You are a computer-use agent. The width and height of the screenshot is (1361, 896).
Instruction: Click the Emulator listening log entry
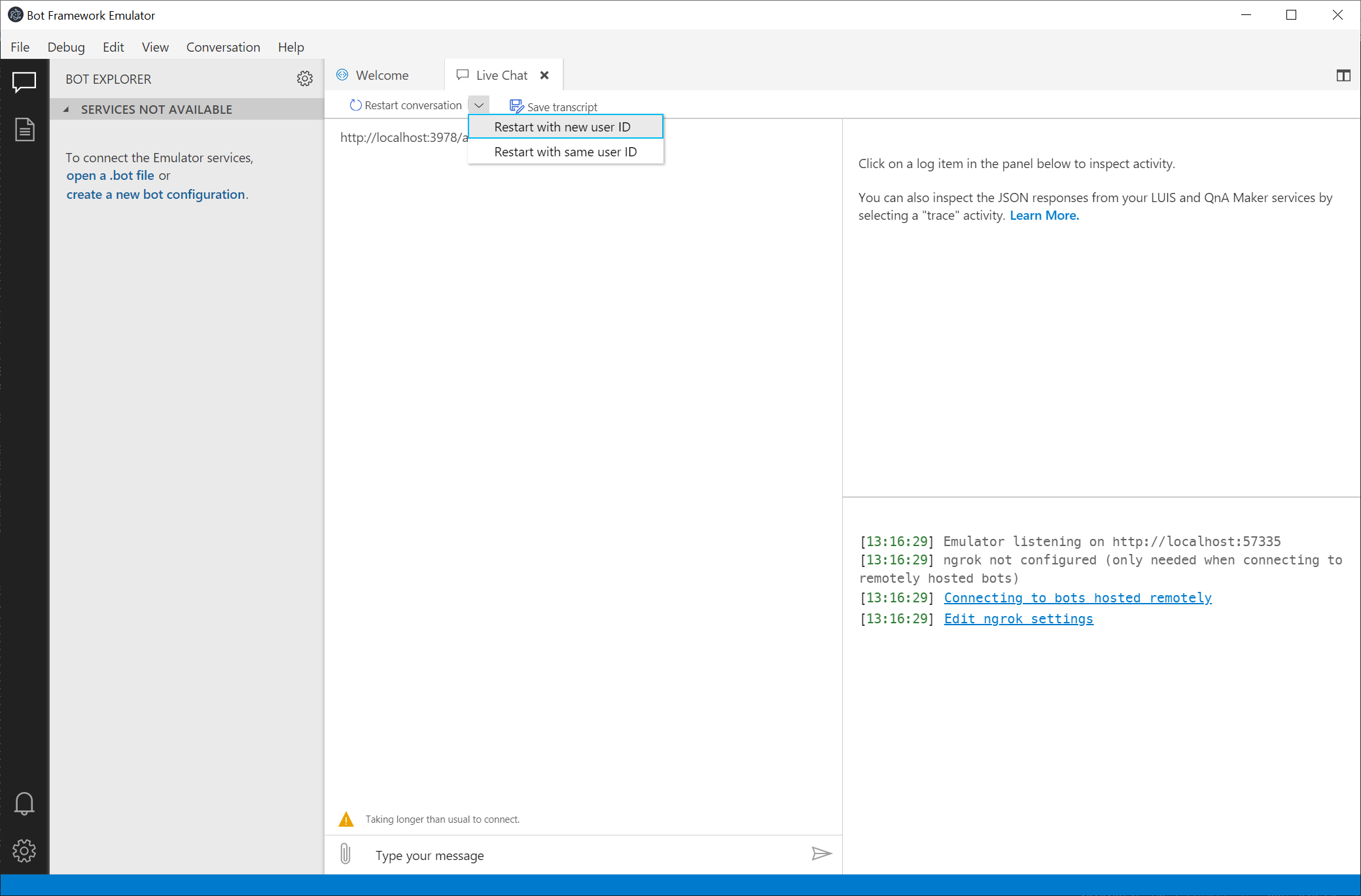pyautogui.click(x=1070, y=542)
